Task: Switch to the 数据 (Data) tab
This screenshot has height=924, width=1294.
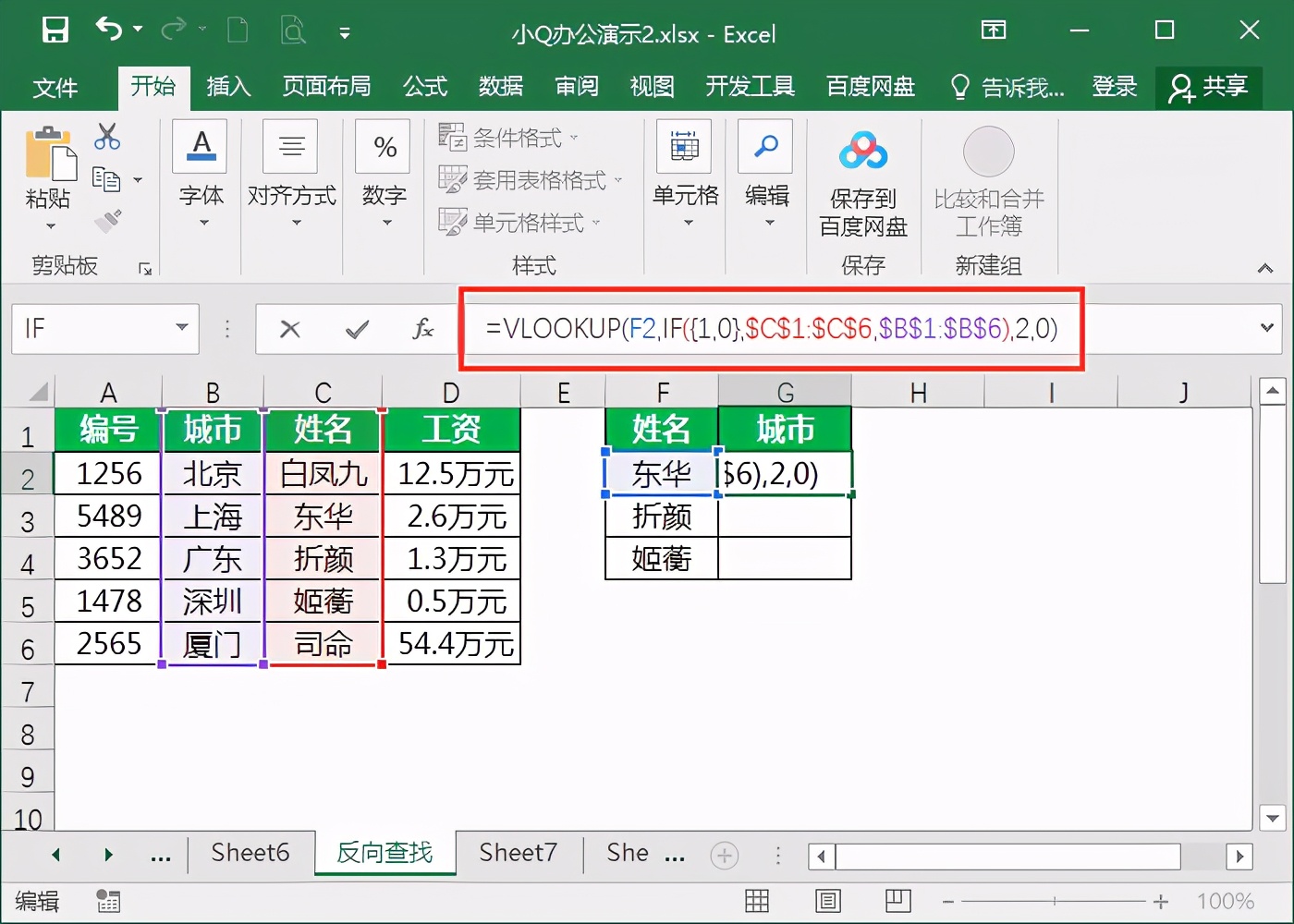Action: point(501,87)
